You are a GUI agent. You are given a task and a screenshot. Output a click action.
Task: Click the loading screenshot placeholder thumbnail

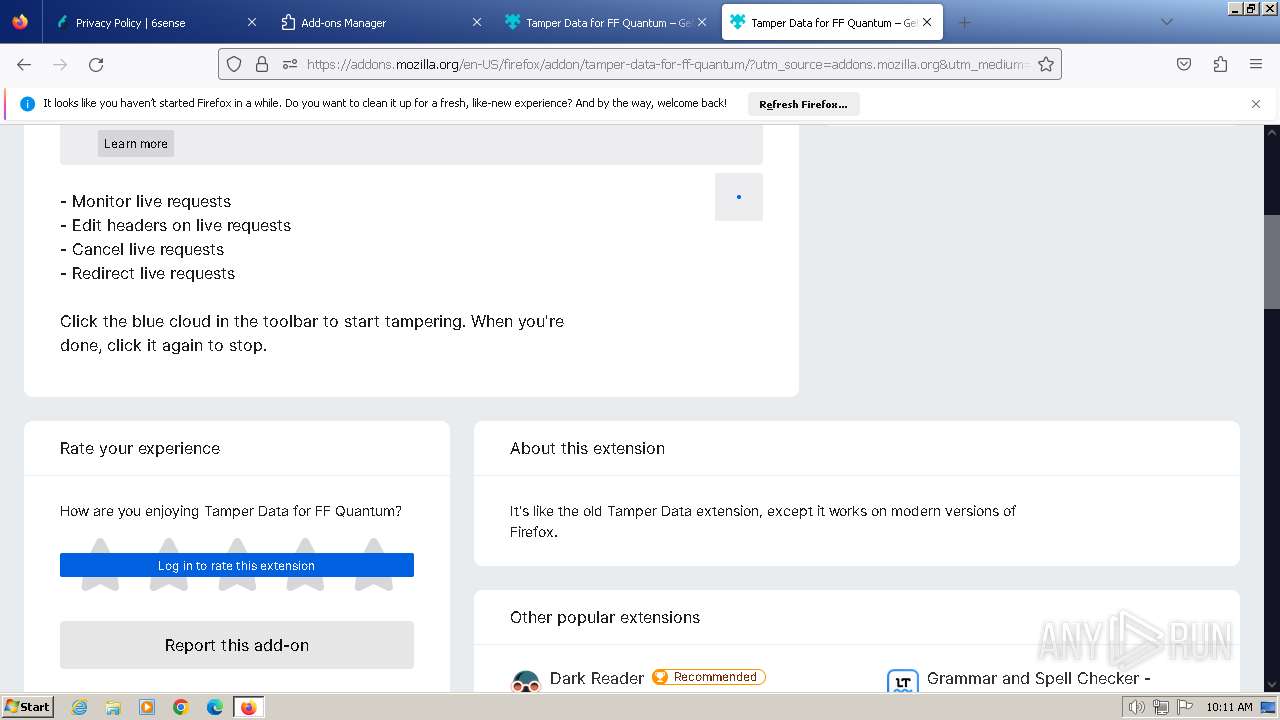739,197
